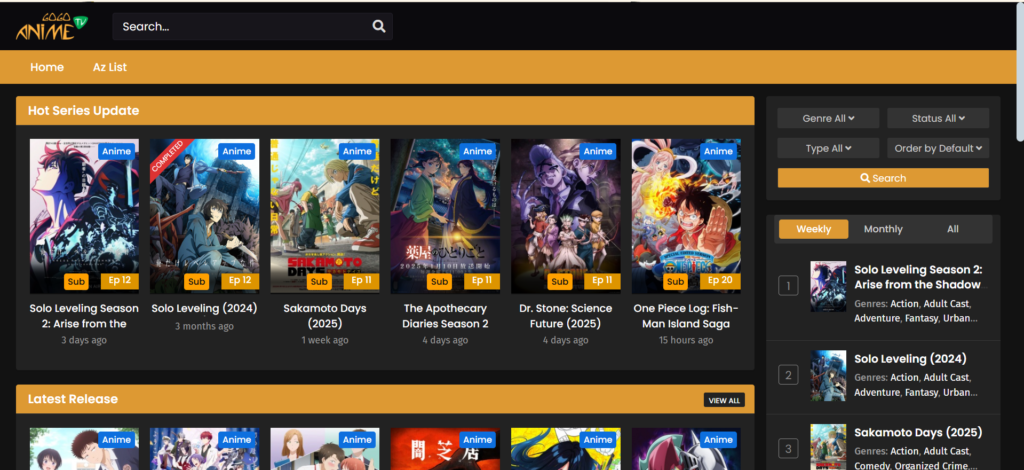Click the Ep 20 badge on One Piece Log
Screen dimensions: 1024x470
[x=720, y=281]
